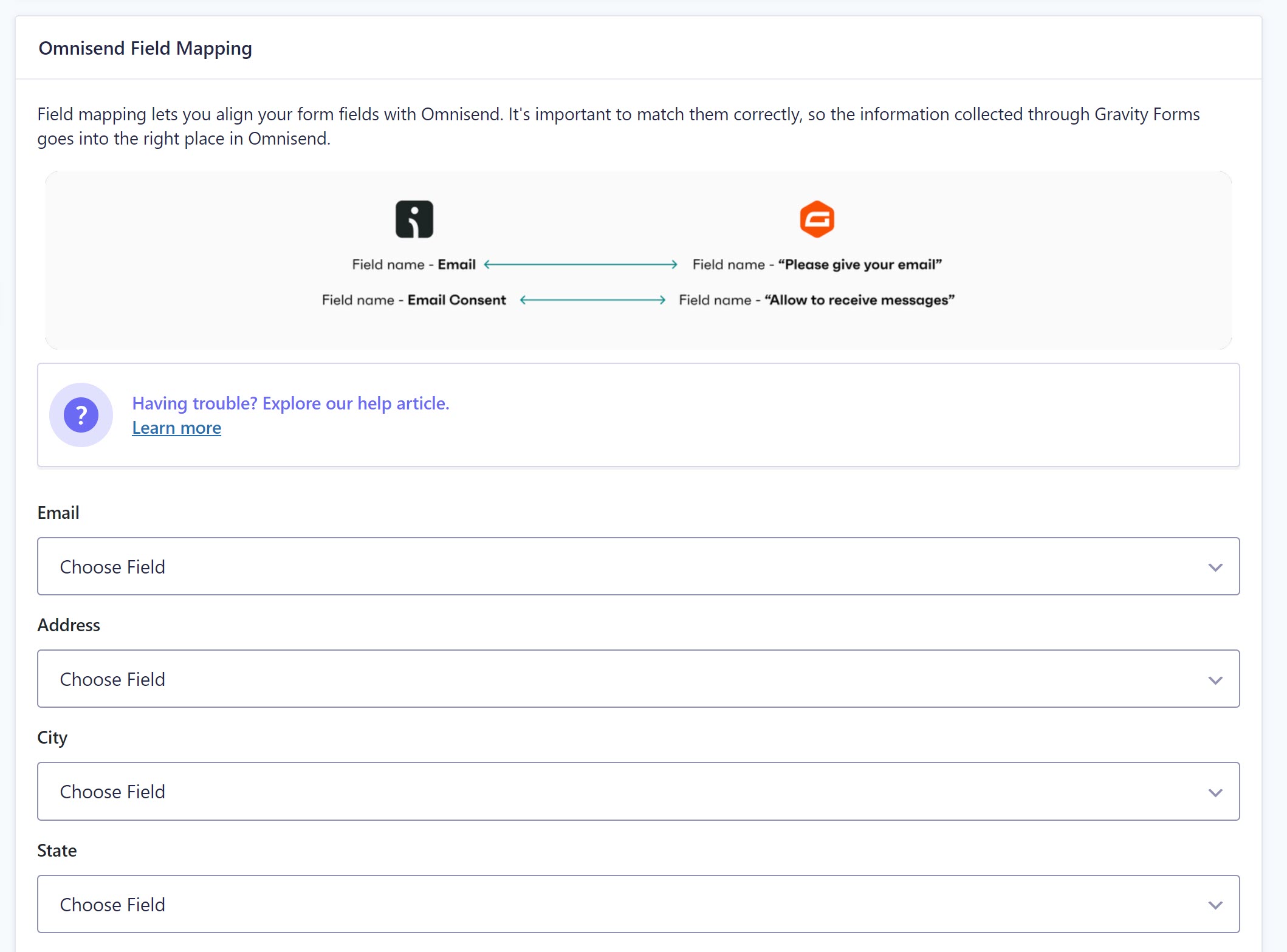1287x952 pixels.
Task: Click the Omnisend Field Mapping heading
Action: click(x=145, y=48)
